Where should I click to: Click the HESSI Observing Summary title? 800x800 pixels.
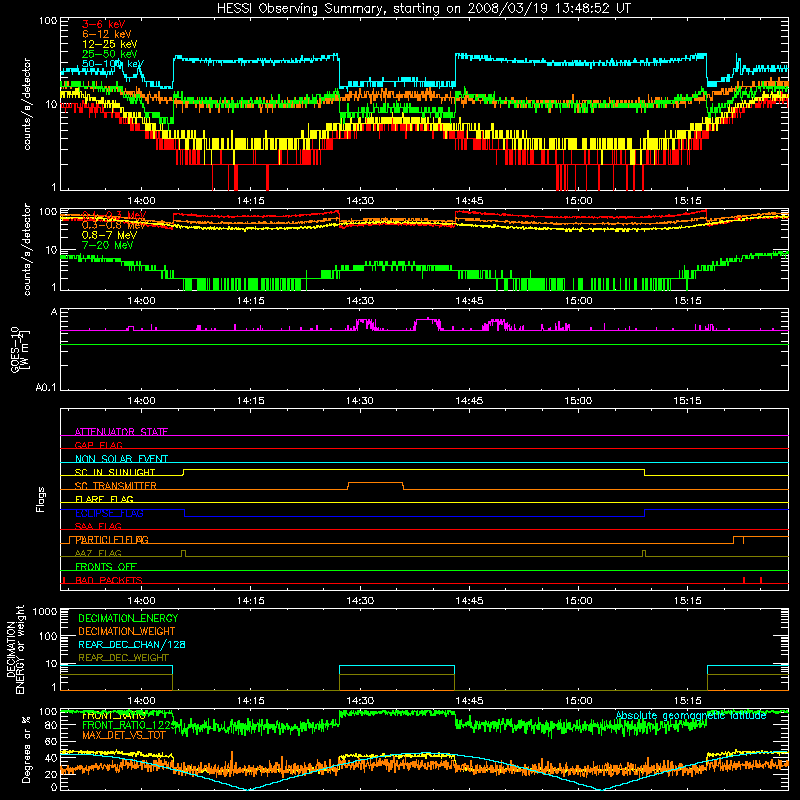click(424, 9)
